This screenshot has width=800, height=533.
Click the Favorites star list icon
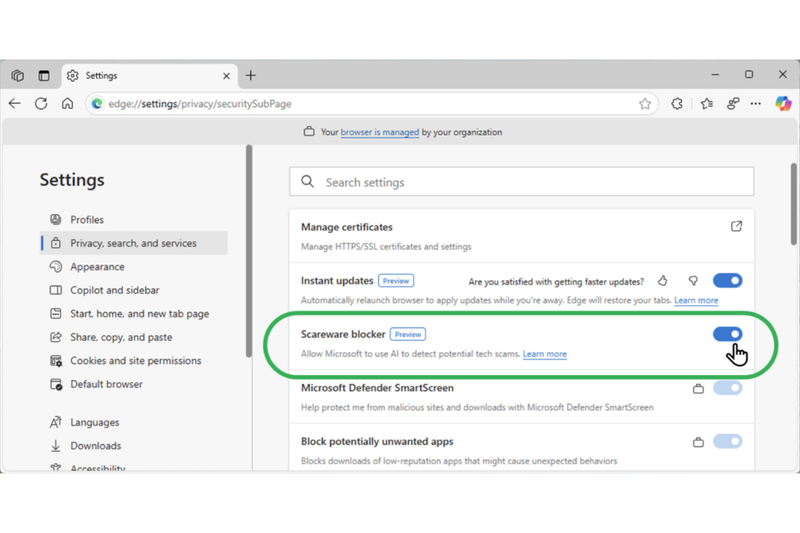click(x=707, y=103)
